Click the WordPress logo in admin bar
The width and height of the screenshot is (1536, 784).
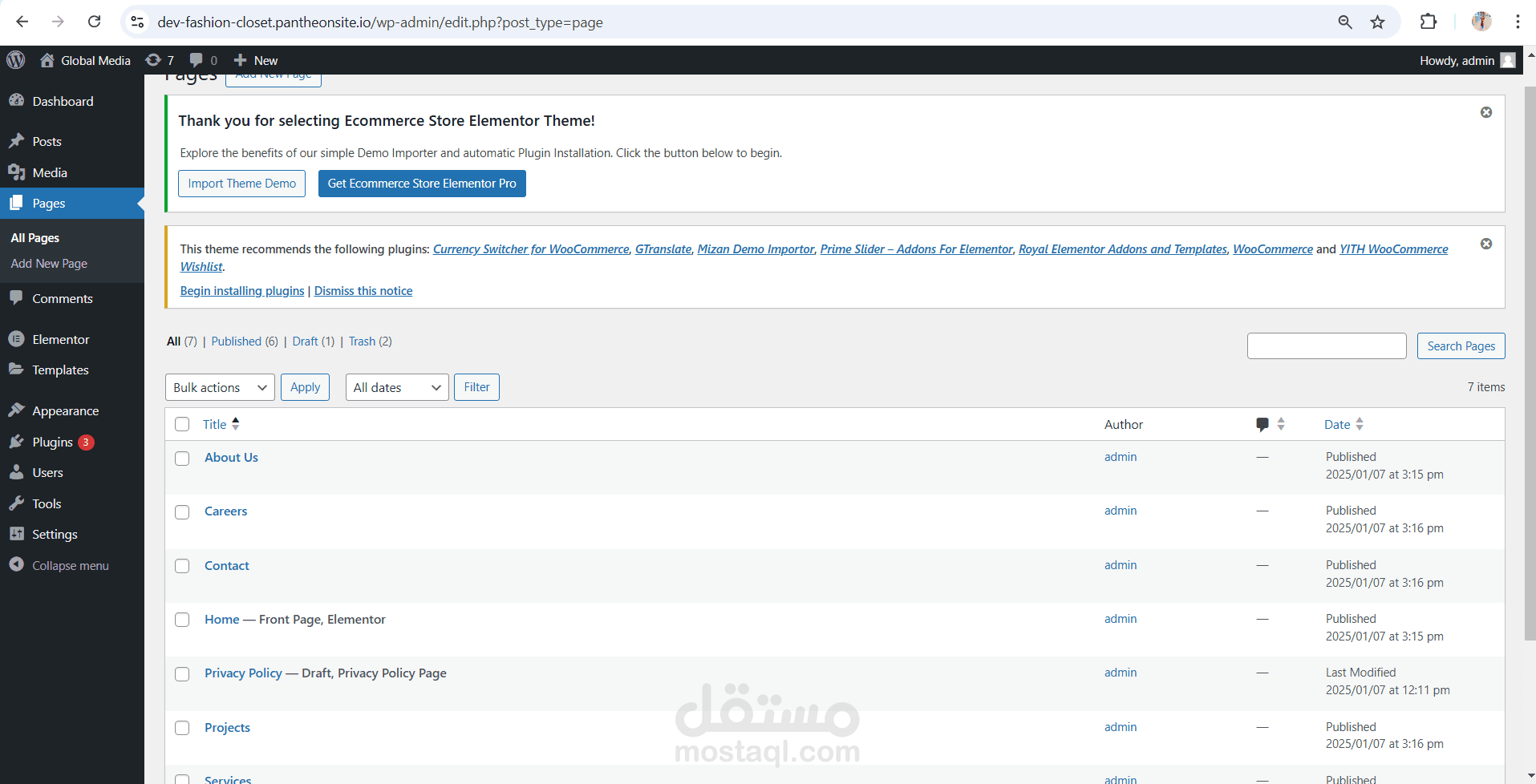click(x=16, y=60)
